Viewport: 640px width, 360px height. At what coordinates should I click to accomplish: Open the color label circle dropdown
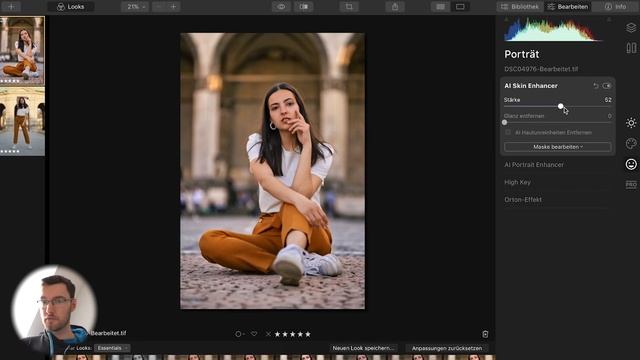239,334
